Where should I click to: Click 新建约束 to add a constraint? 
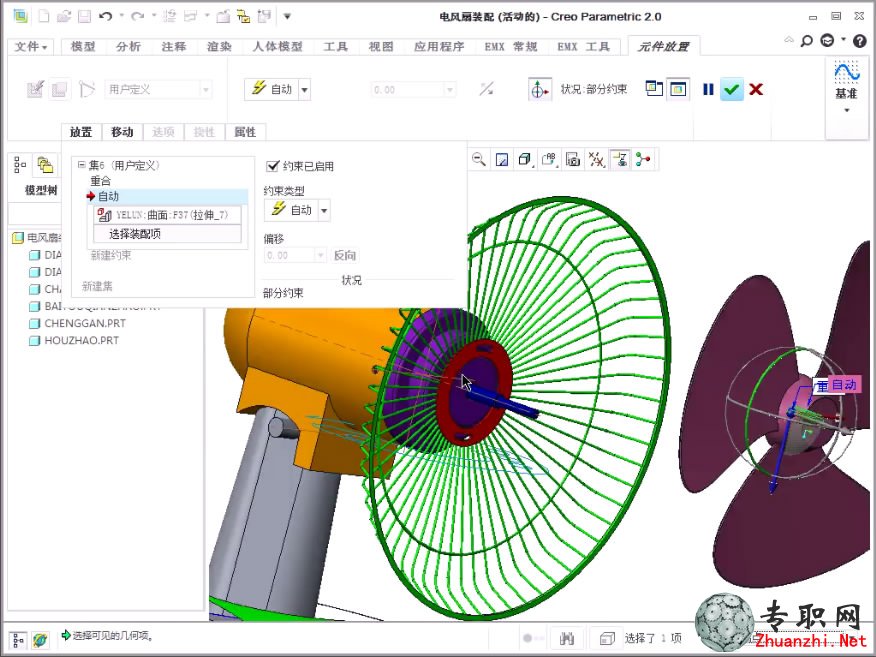(111, 255)
